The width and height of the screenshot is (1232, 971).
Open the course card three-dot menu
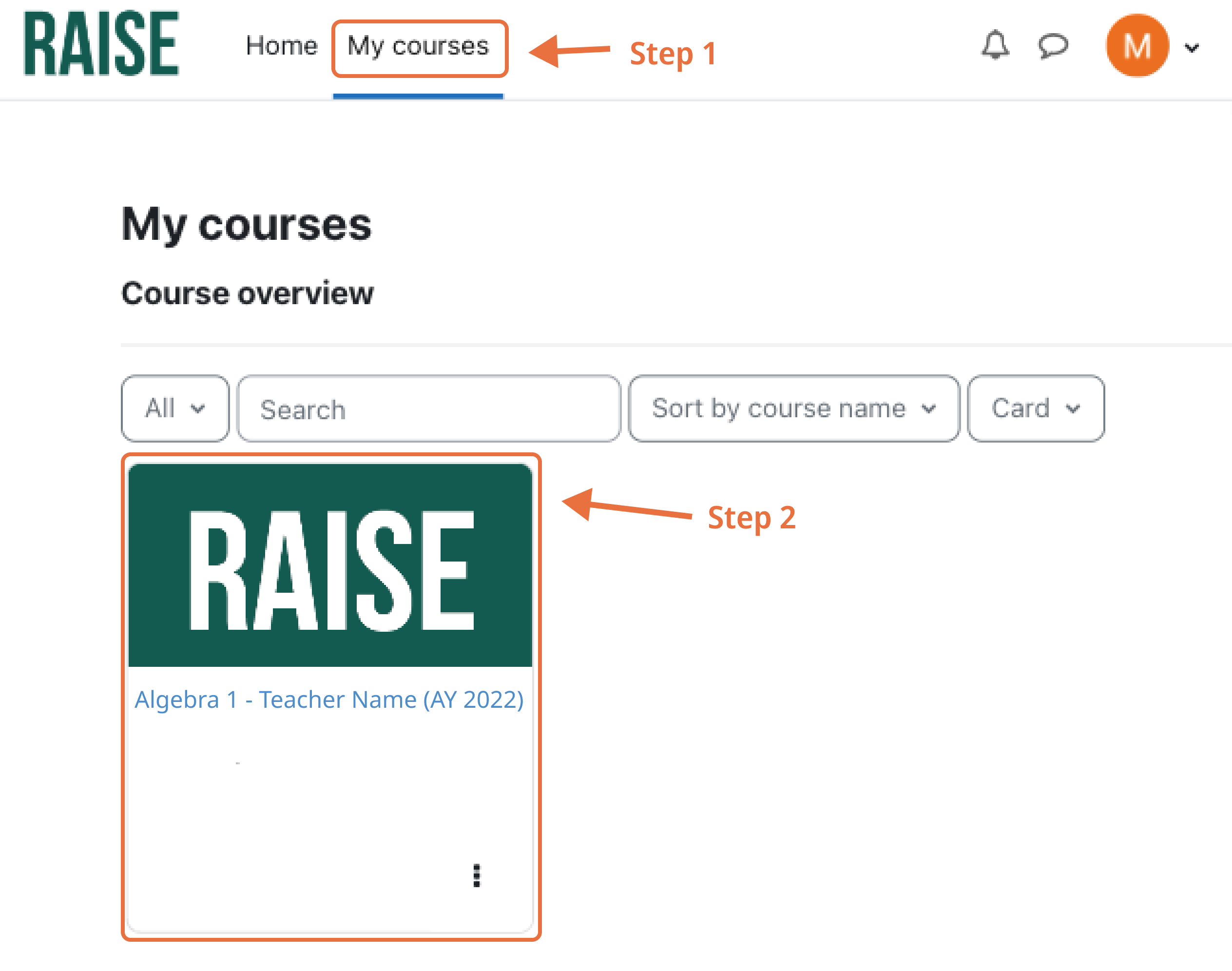click(x=476, y=875)
